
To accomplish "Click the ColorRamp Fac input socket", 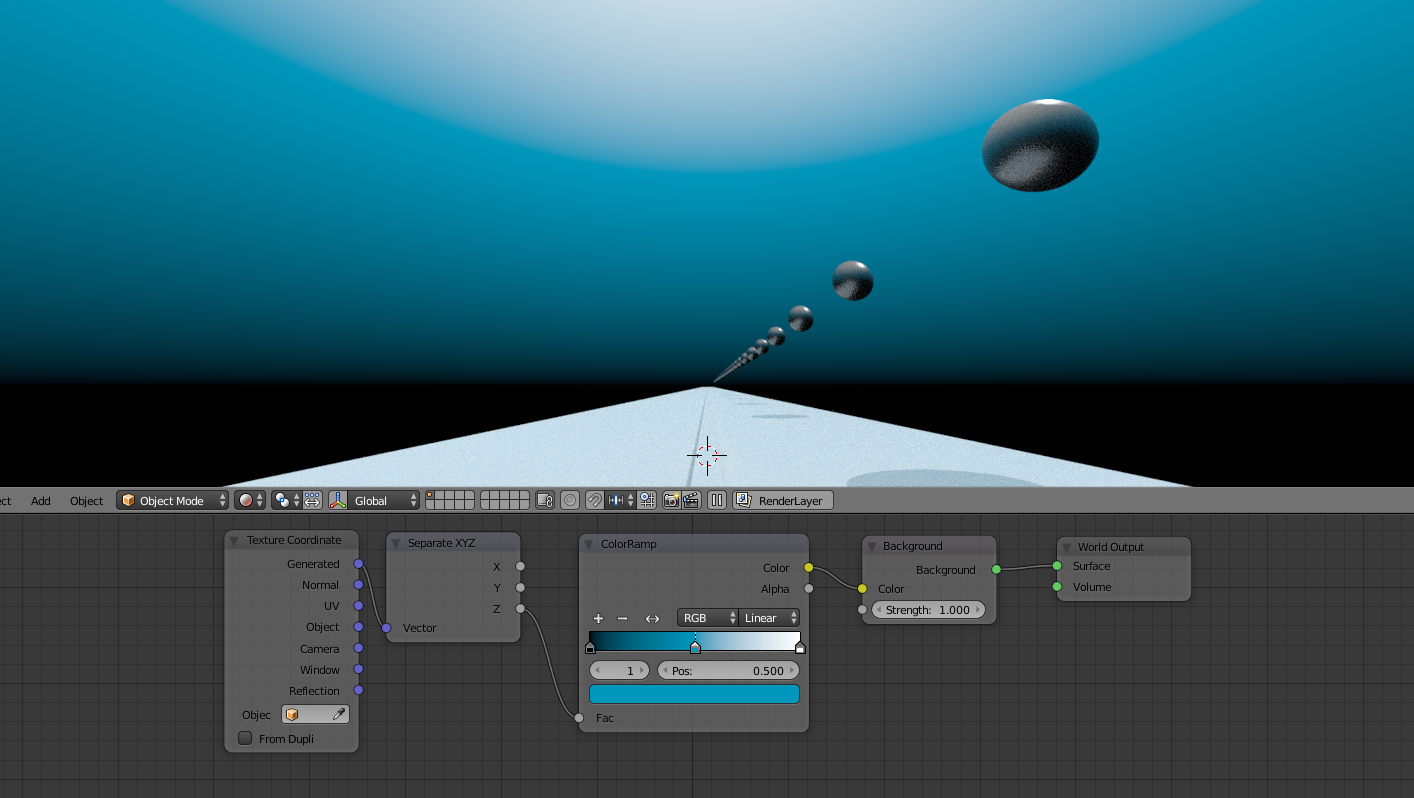I will (579, 717).
